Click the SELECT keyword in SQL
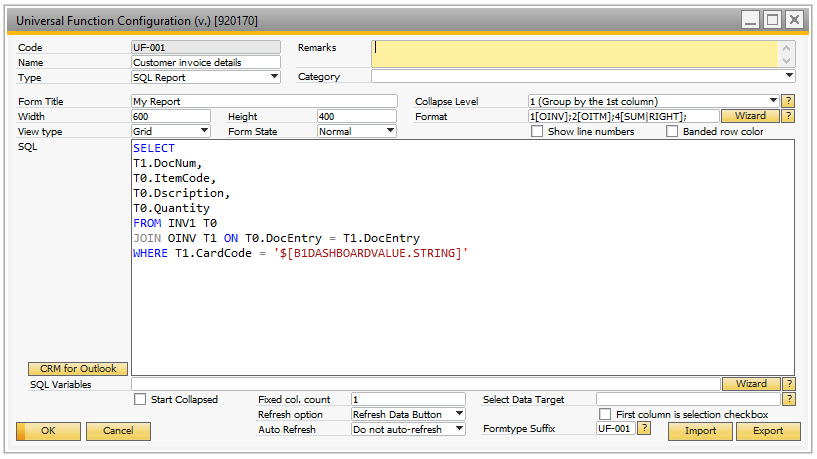 click(x=154, y=148)
